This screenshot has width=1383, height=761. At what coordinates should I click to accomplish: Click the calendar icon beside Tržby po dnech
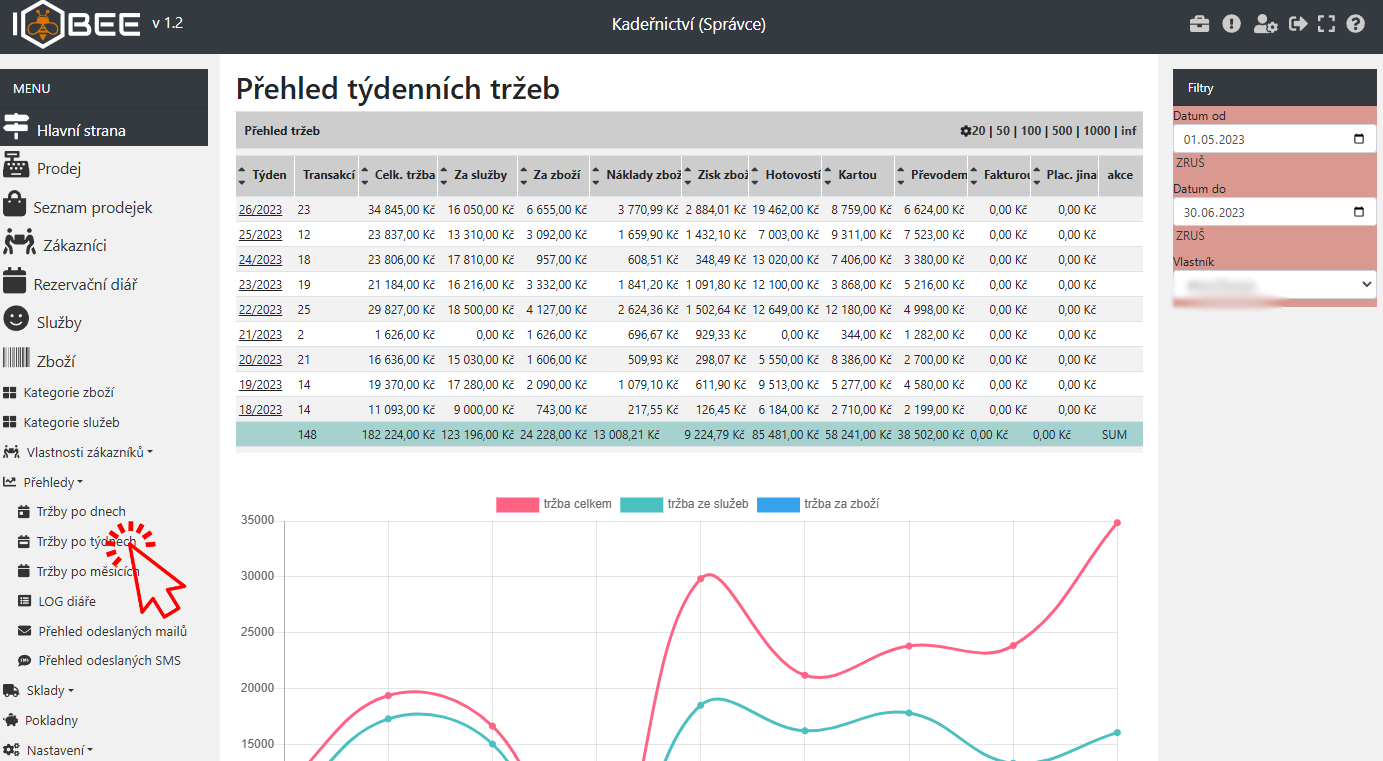pos(24,512)
